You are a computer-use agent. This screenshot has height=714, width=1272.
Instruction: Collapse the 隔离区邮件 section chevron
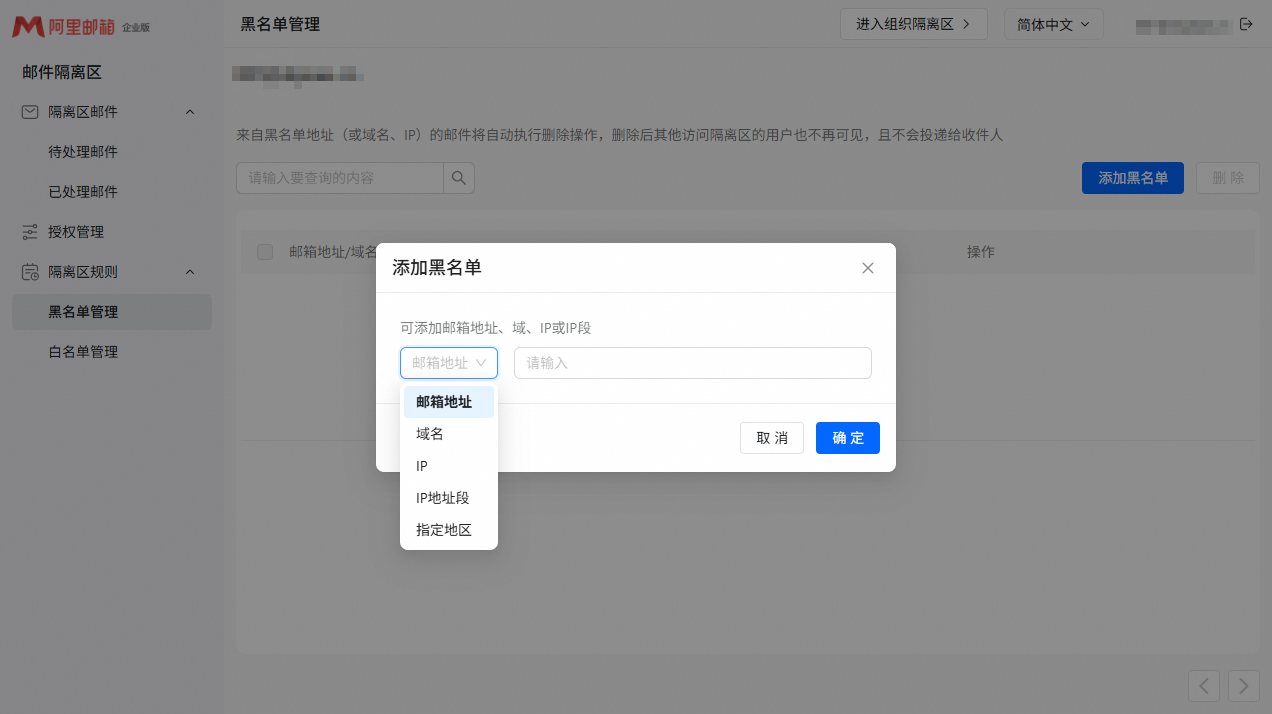coord(190,112)
